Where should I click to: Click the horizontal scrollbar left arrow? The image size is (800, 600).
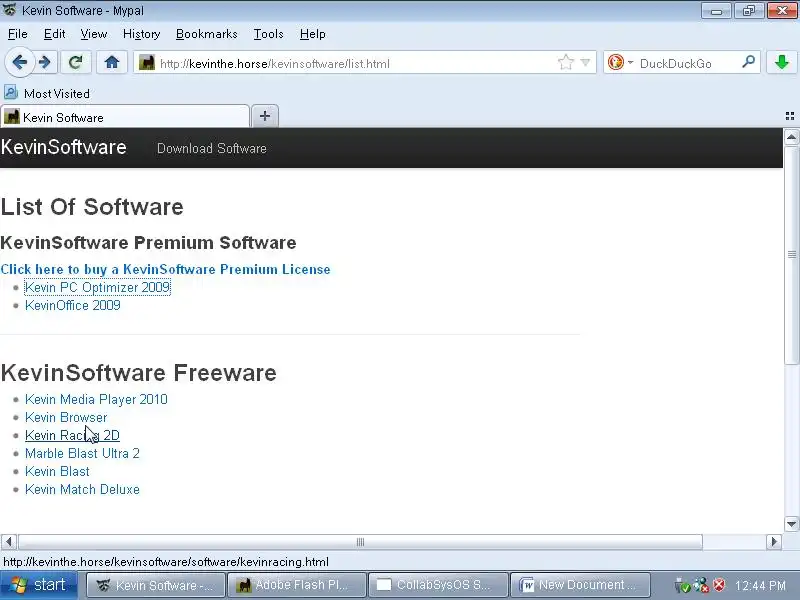[9, 541]
